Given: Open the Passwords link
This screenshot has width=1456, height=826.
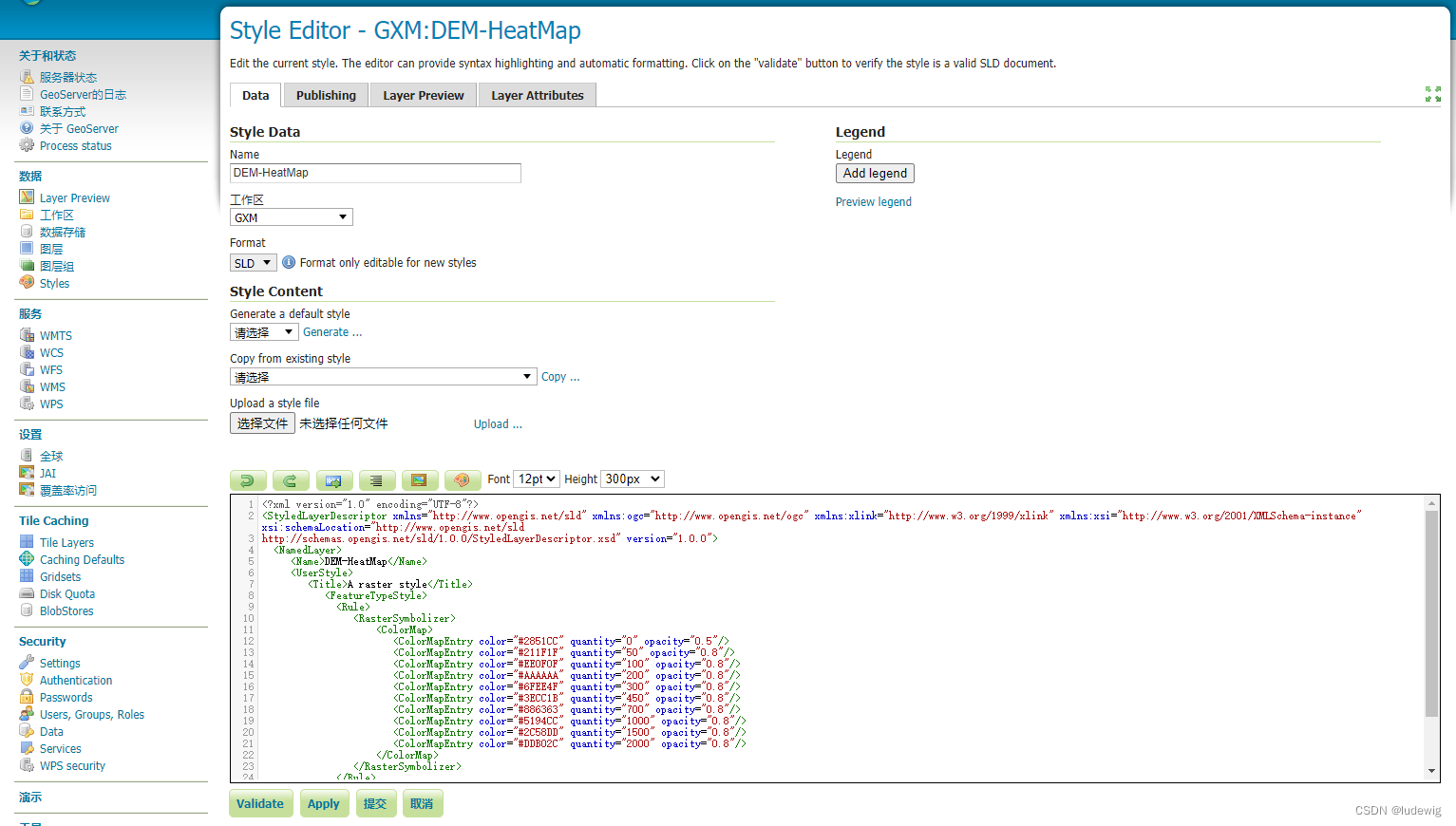Looking at the screenshot, I should pyautogui.click(x=66, y=698).
